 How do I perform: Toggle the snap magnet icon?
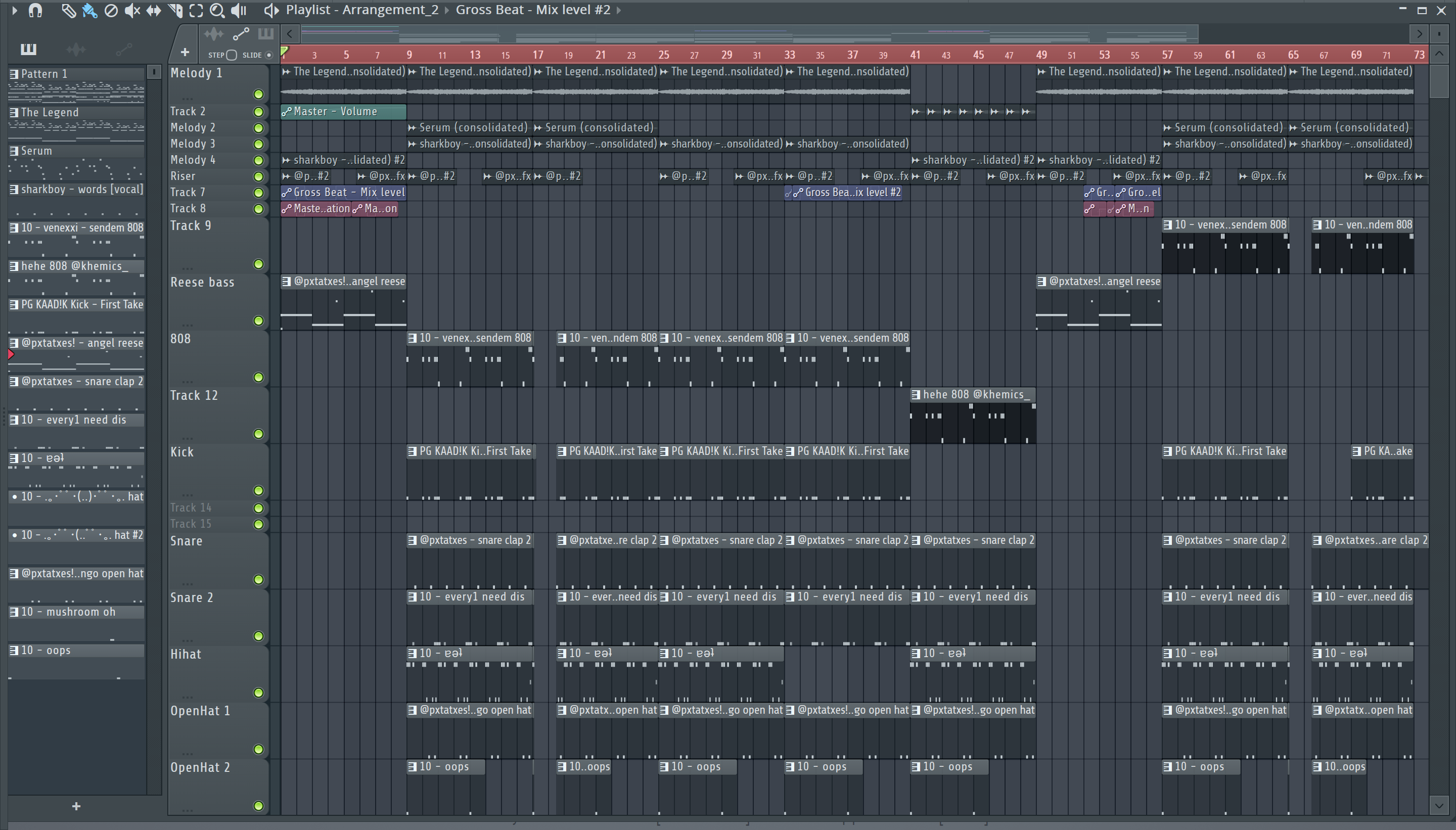pos(35,10)
